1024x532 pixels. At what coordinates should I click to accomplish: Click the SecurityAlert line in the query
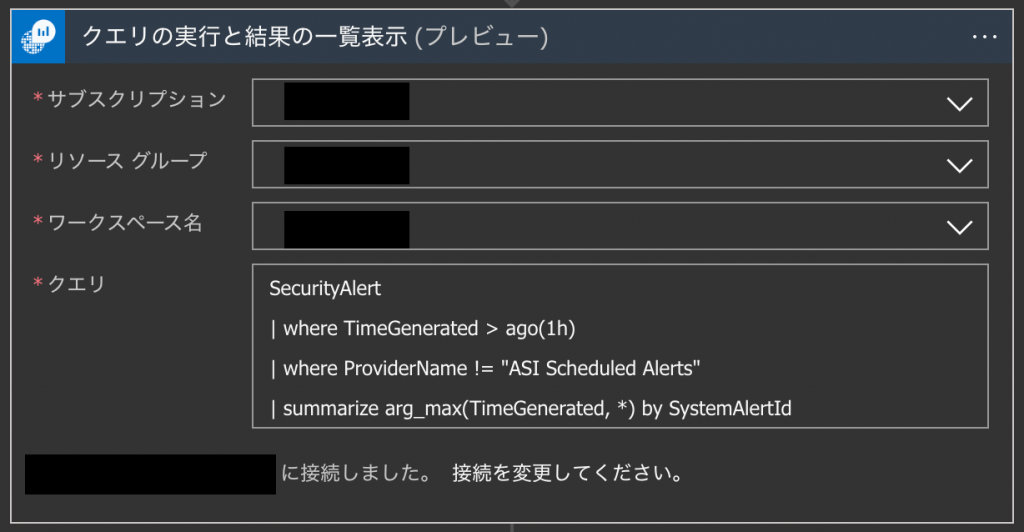pyautogui.click(x=325, y=289)
